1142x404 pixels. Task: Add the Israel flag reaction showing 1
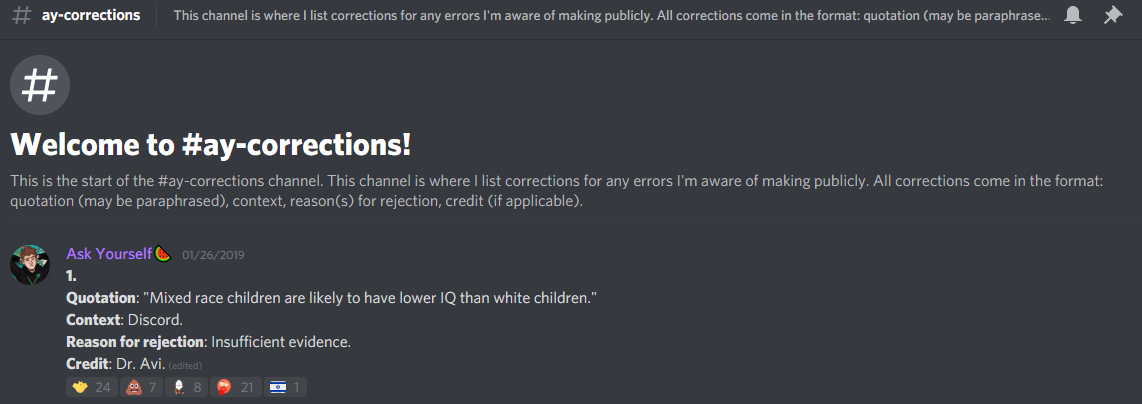click(x=286, y=387)
